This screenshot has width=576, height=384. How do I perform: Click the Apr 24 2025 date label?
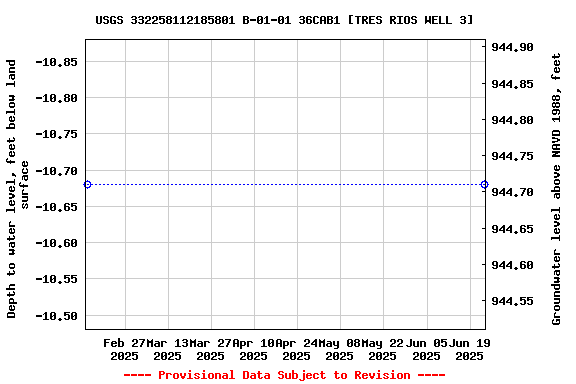coord(296,349)
